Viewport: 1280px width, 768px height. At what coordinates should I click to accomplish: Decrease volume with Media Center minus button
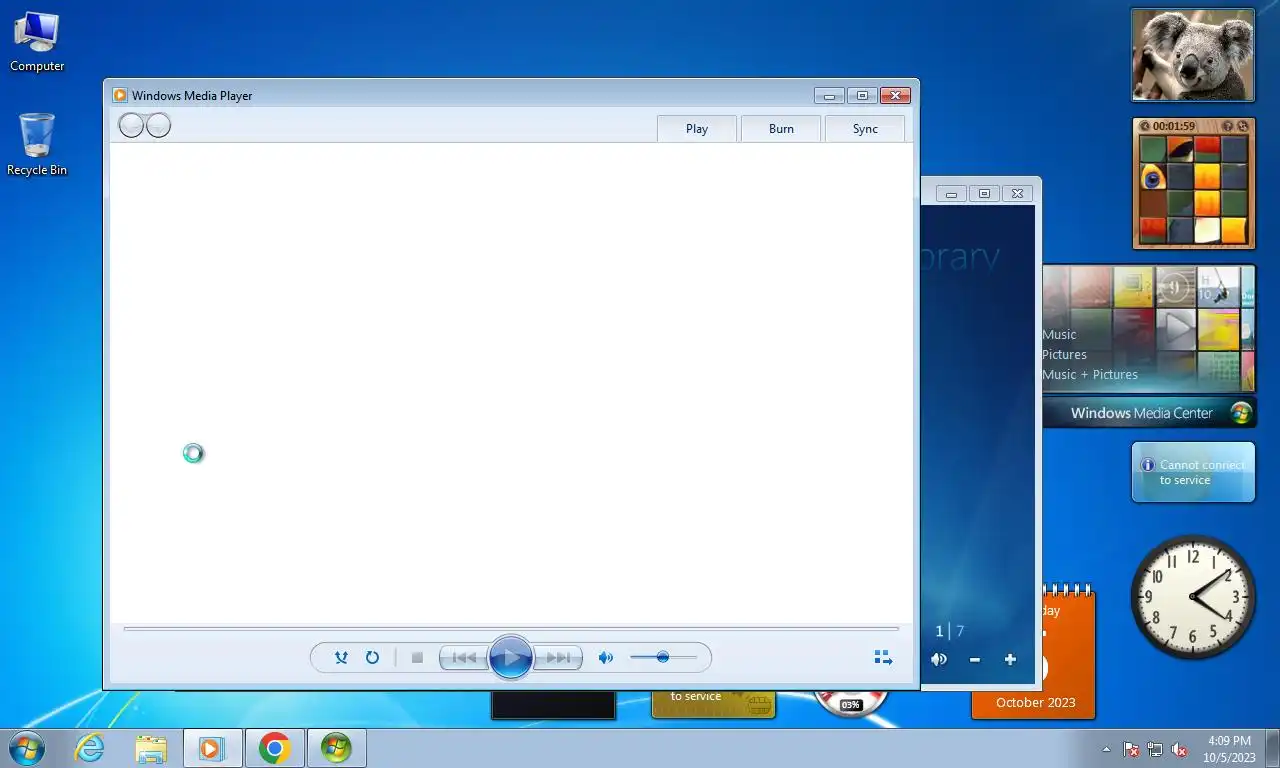click(x=974, y=660)
